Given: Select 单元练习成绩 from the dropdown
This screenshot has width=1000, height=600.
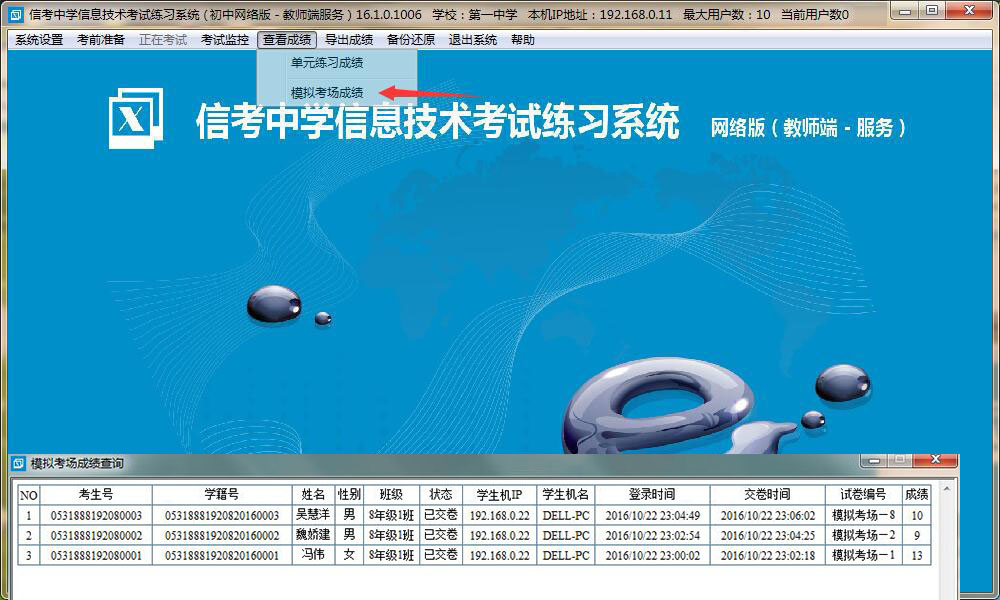Looking at the screenshot, I should click(x=327, y=63).
